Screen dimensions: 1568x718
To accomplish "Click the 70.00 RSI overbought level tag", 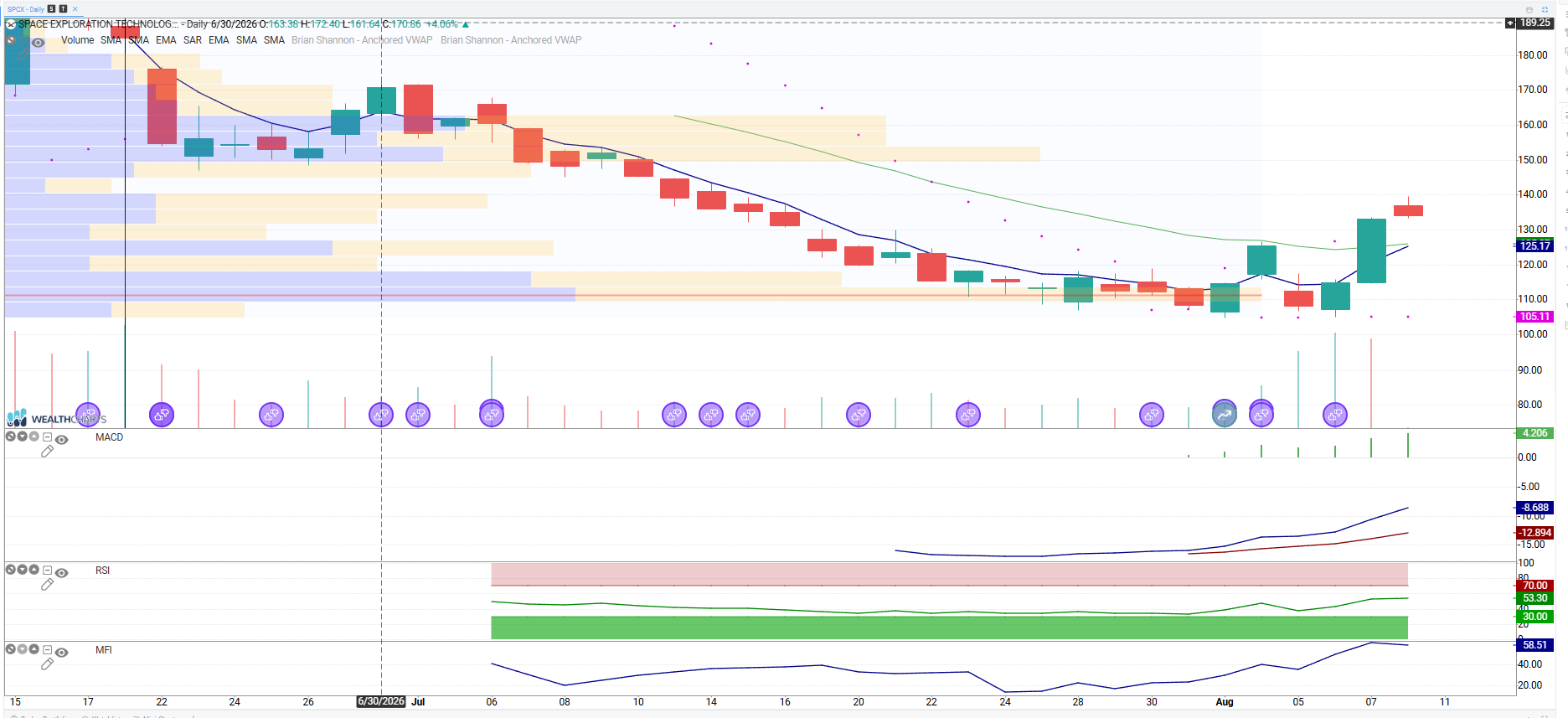I will click(1535, 586).
